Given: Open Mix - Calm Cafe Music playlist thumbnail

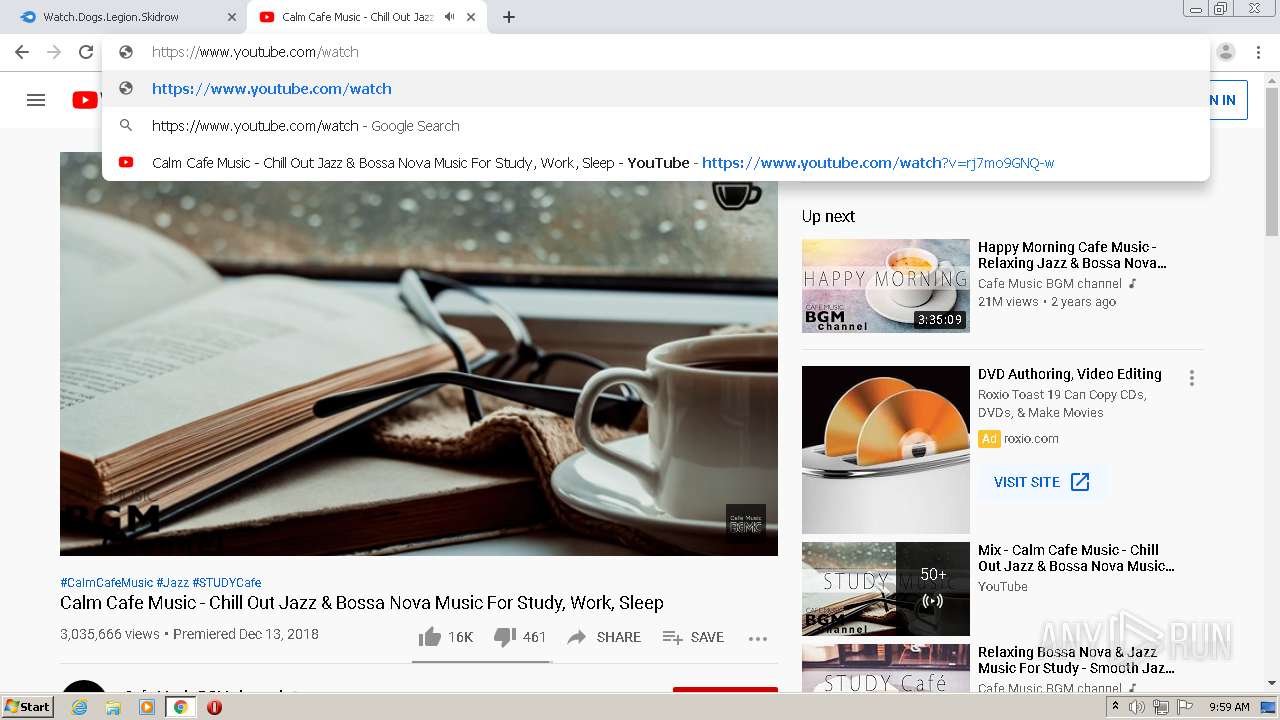Looking at the screenshot, I should [x=886, y=589].
